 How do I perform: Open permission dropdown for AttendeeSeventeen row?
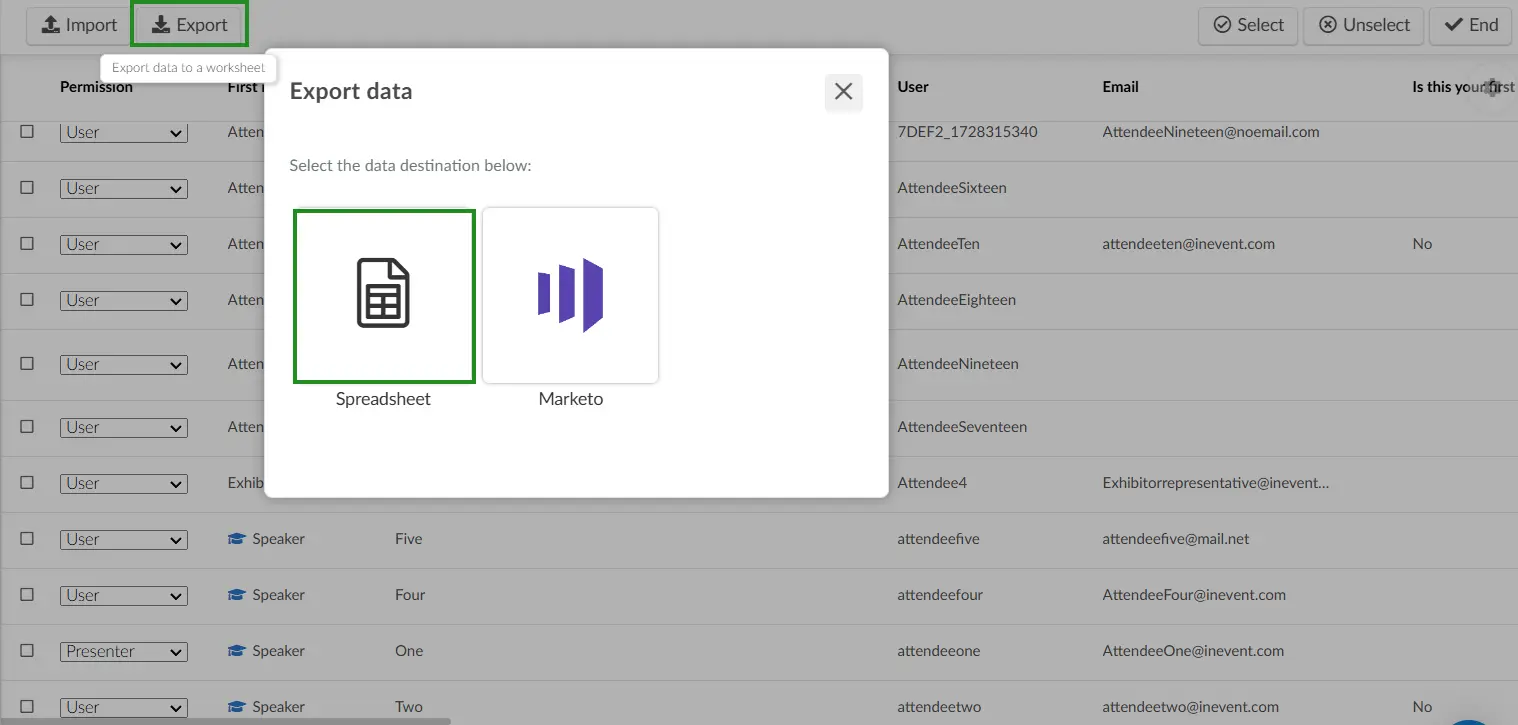click(124, 427)
